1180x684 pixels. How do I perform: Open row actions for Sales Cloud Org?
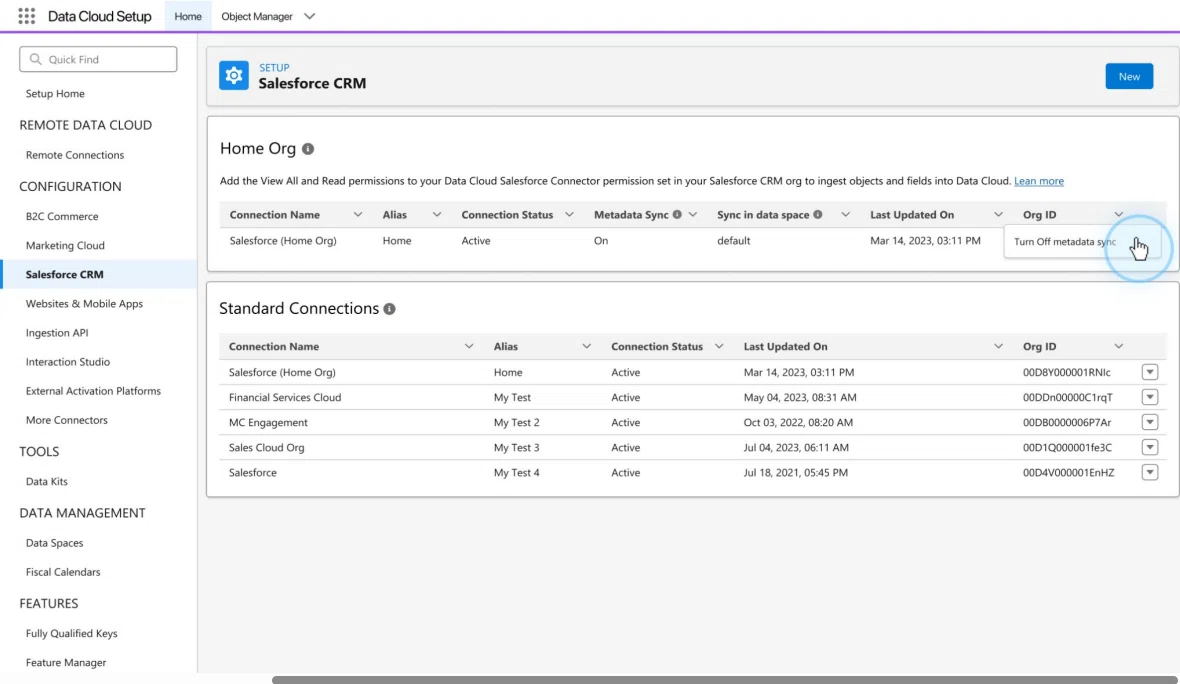tap(1149, 447)
